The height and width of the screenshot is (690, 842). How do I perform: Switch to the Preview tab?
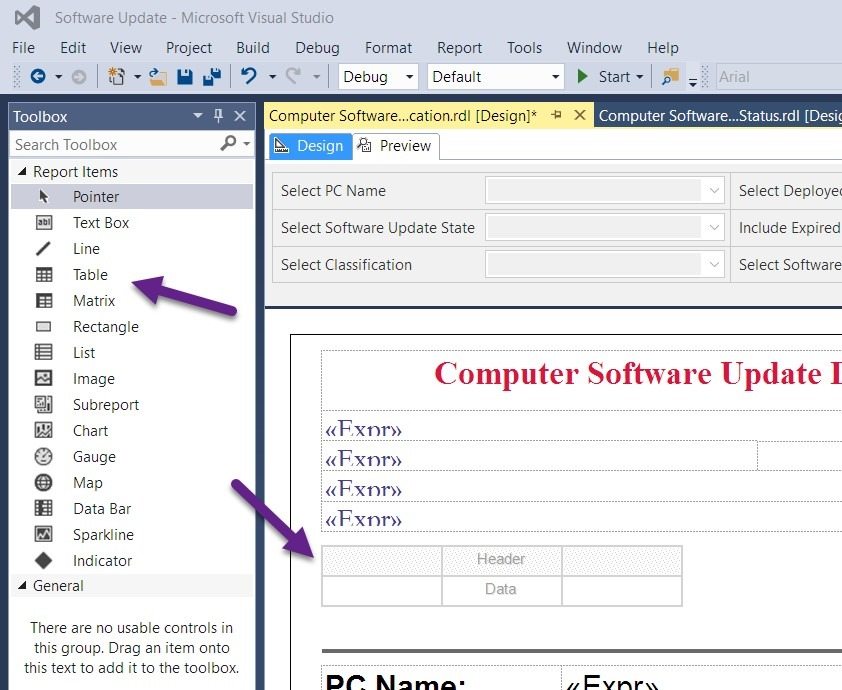tap(396, 146)
